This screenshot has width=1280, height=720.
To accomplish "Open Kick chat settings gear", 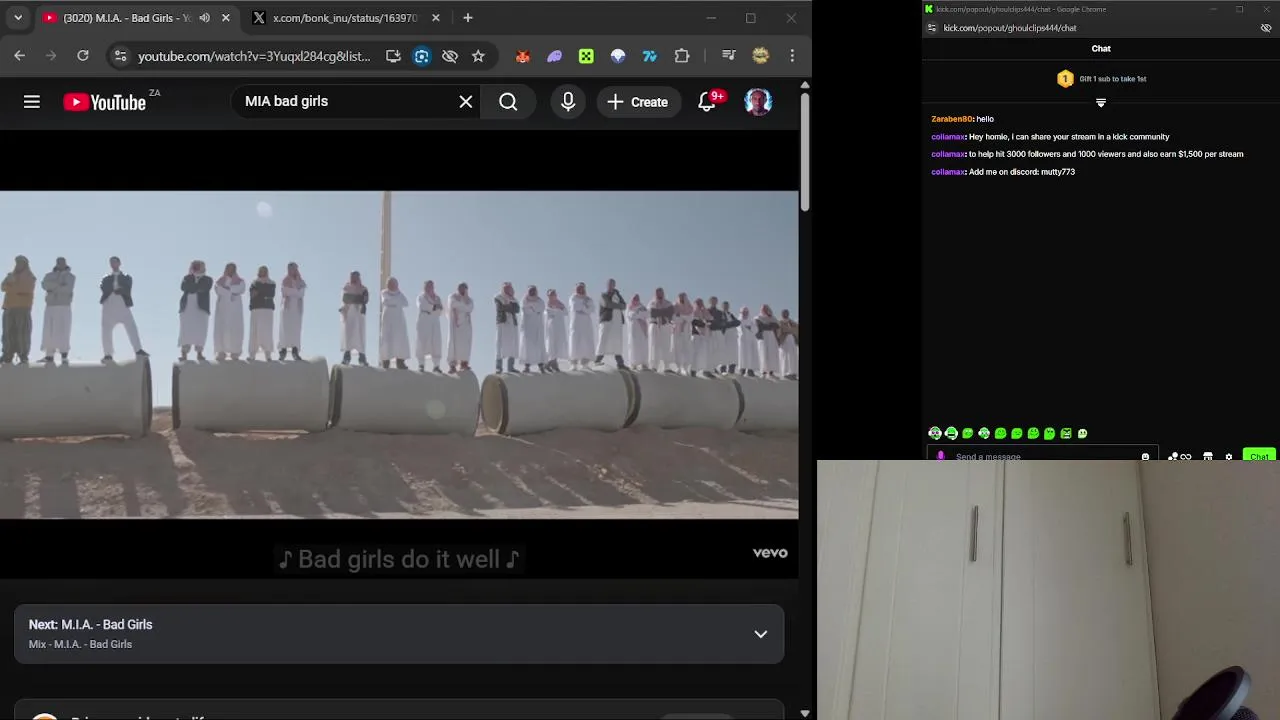I will coord(1229,456).
